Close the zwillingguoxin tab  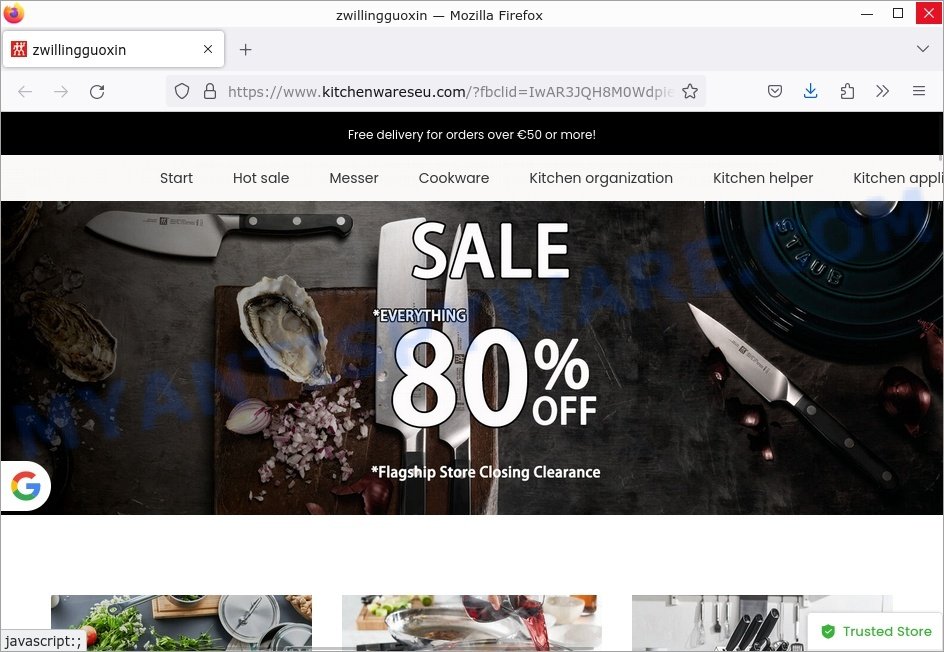pyautogui.click(x=208, y=49)
